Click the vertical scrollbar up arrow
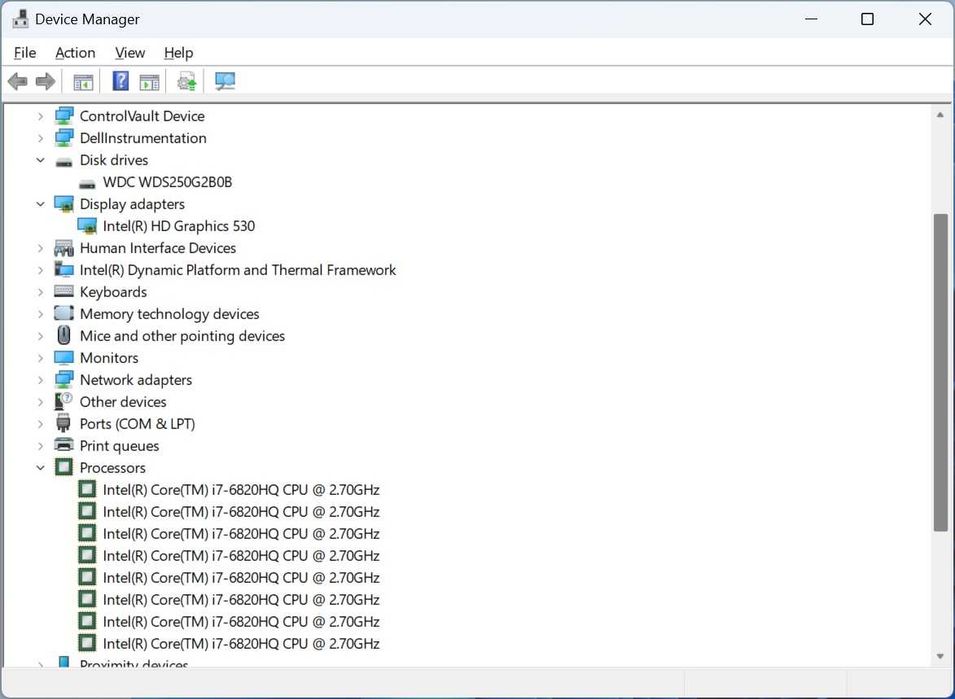This screenshot has width=955, height=699. click(940, 115)
